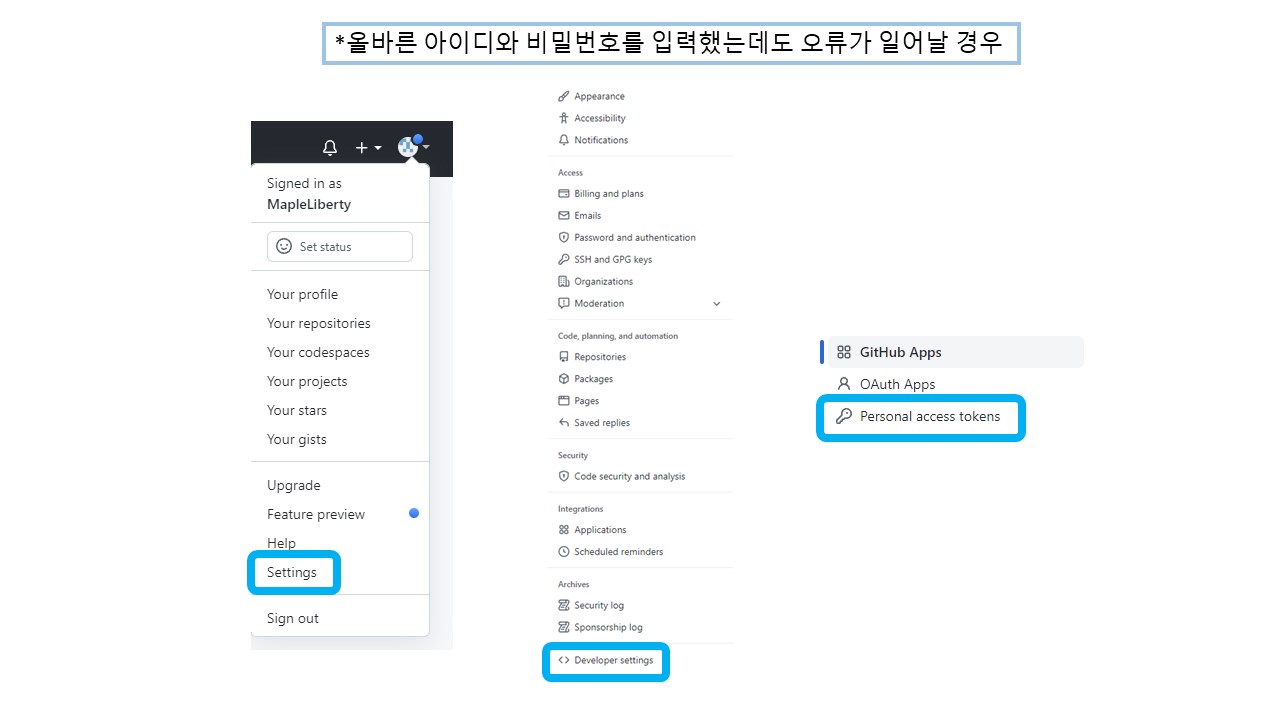Click the Security log icon

pyautogui.click(x=564, y=606)
